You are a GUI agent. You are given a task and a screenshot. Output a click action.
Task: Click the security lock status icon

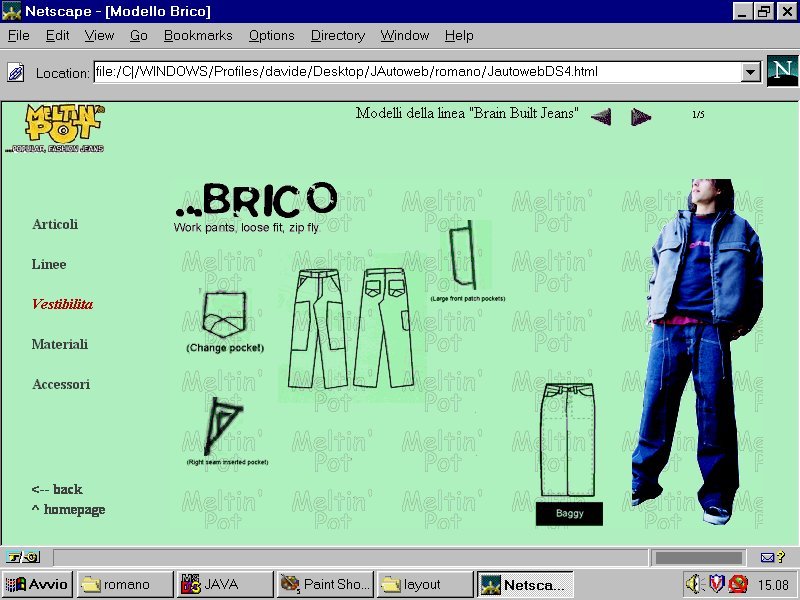pyautogui.click(x=23, y=557)
